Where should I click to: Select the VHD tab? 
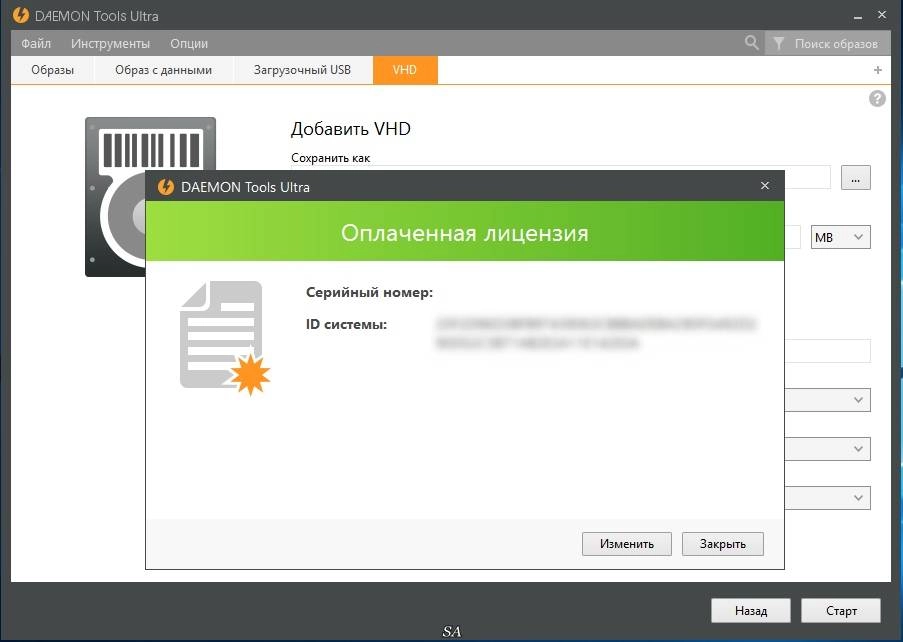[x=405, y=70]
